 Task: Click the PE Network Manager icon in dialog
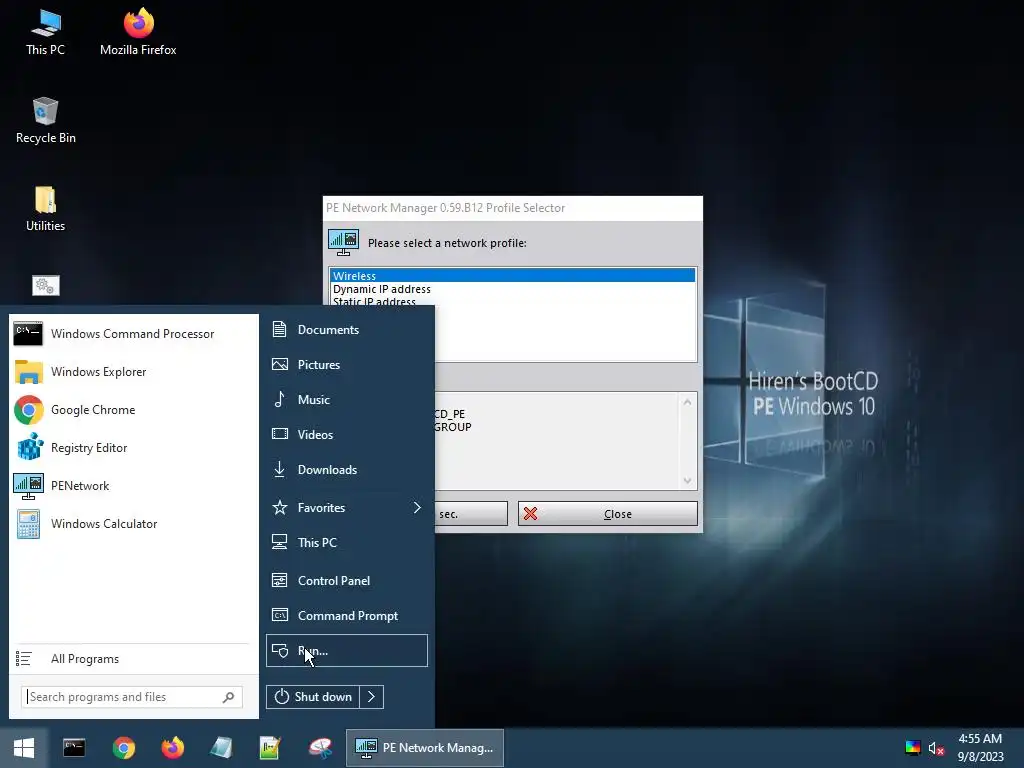pyautogui.click(x=344, y=242)
